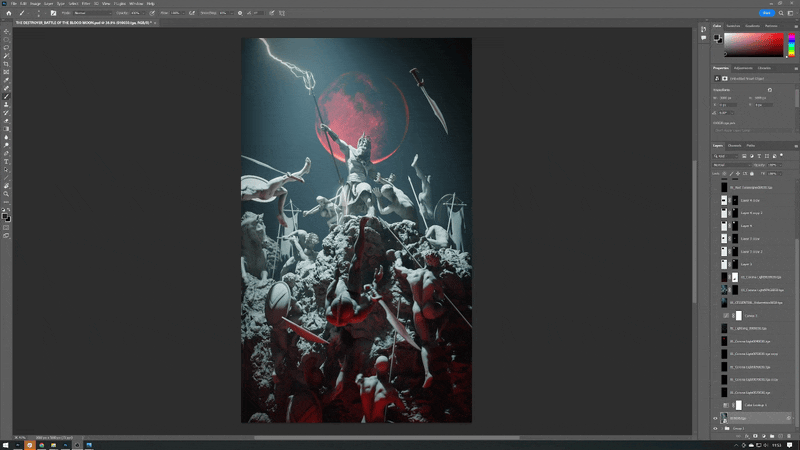
Task: Click the Home icon in options bar
Action: (x=9, y=13)
